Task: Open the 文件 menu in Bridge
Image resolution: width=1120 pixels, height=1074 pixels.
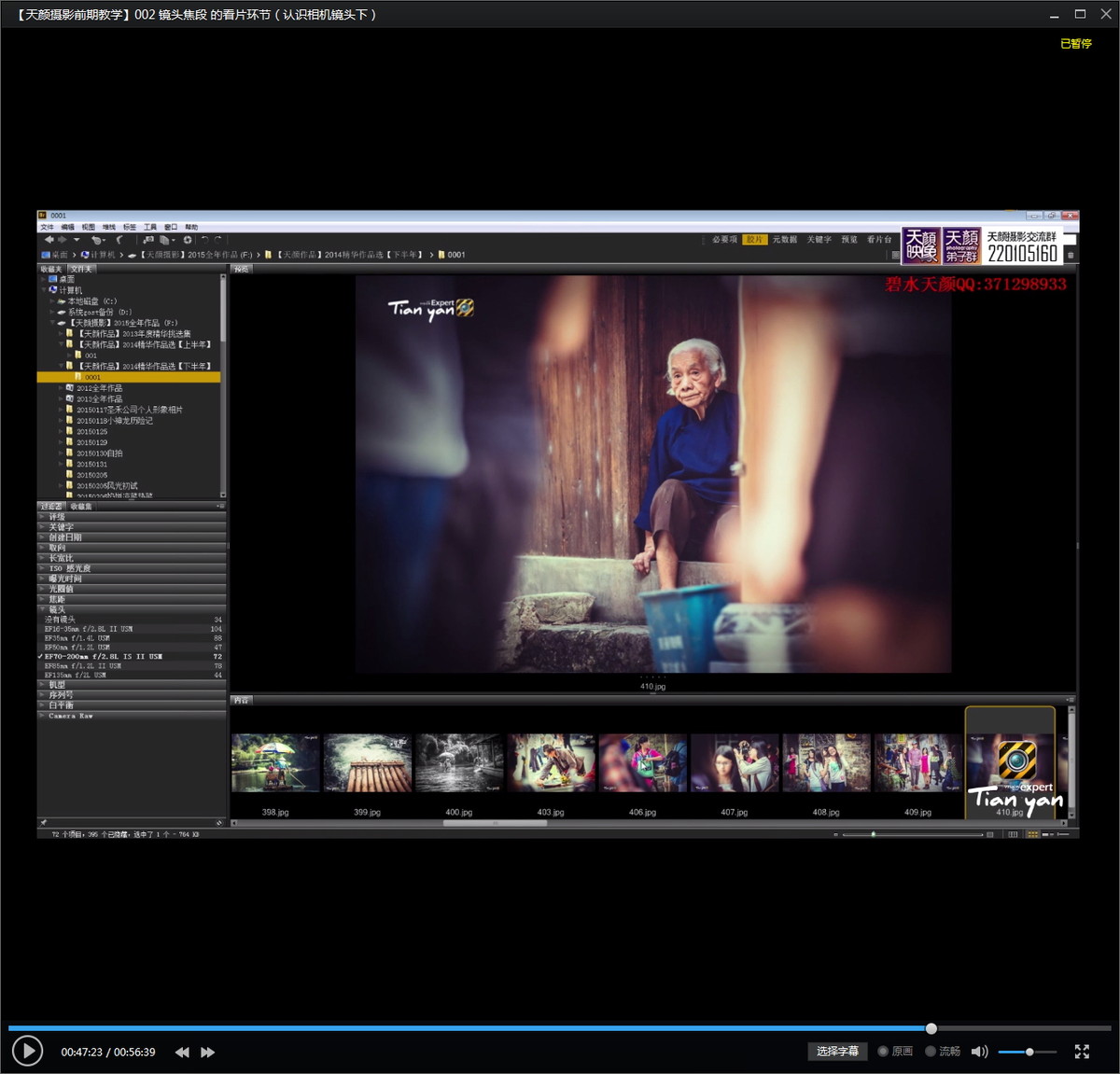Action: (x=47, y=228)
